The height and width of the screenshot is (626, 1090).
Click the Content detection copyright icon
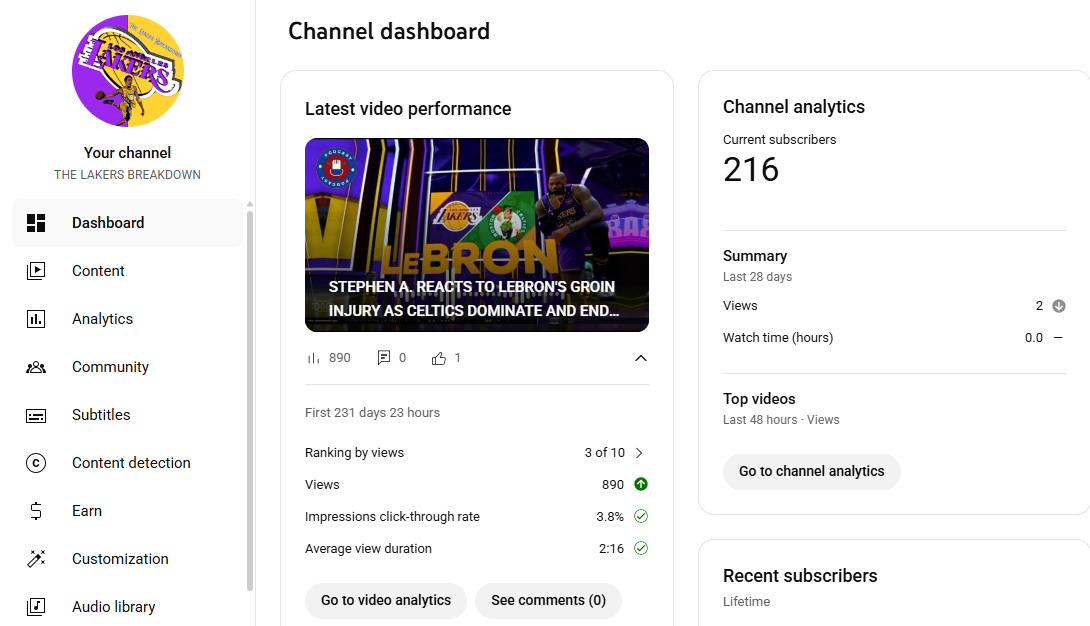point(35,463)
